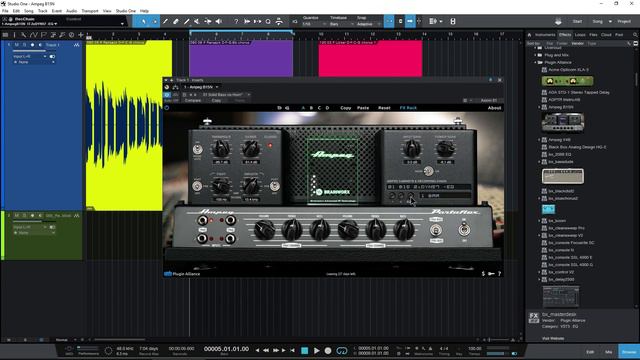Open the plugin preset name dropdown
Screen dimensions: 640x360
226,95
